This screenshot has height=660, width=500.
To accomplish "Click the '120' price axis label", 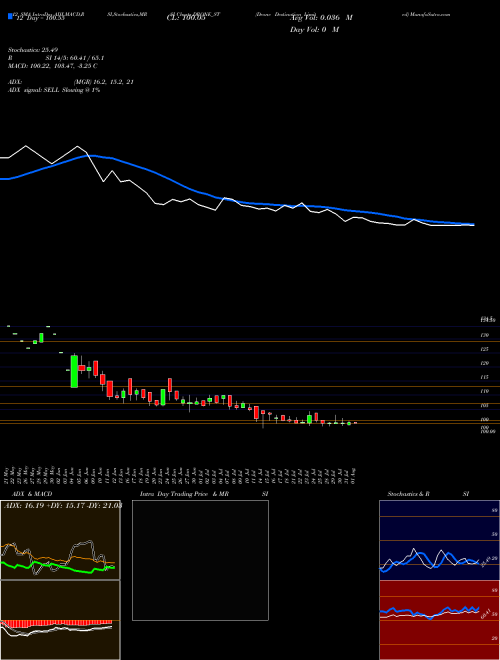I will tap(485, 363).
